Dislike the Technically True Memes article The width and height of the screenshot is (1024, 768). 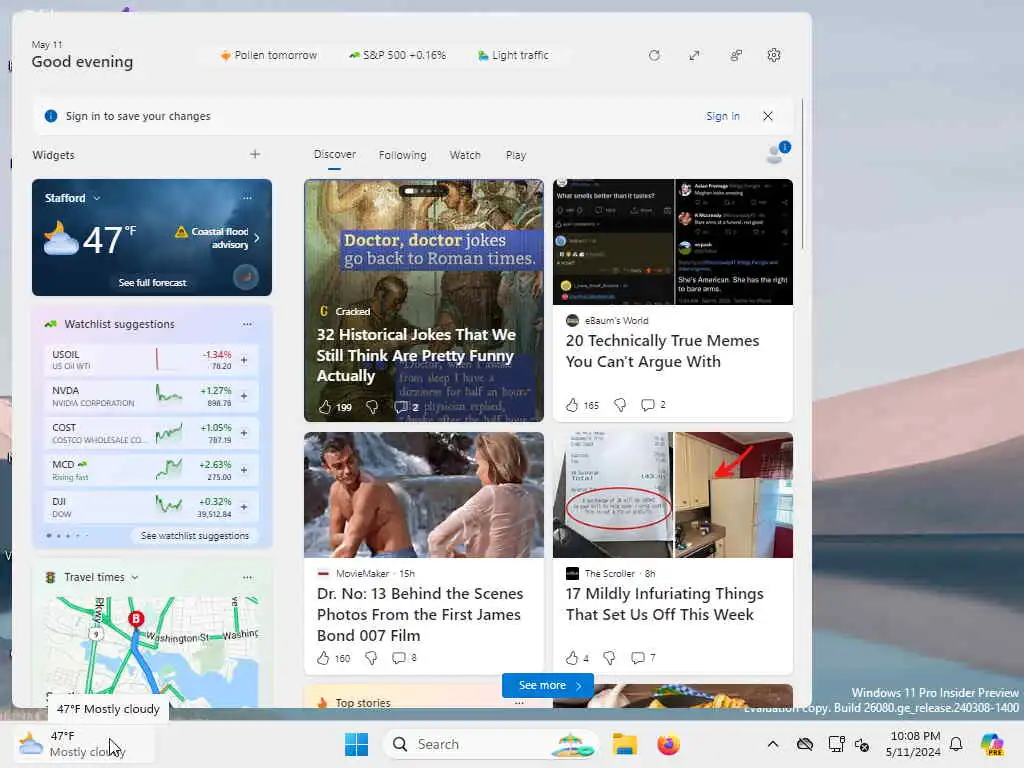point(620,405)
